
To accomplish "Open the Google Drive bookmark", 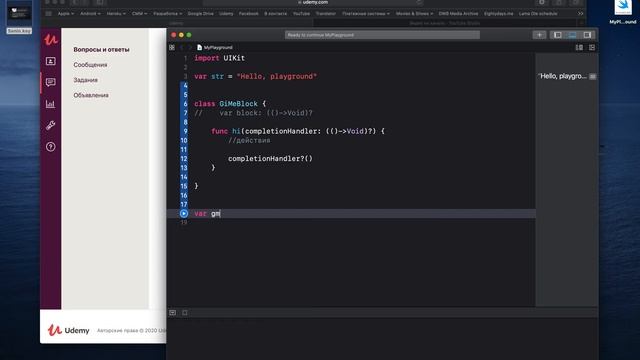I will pyautogui.click(x=200, y=13).
